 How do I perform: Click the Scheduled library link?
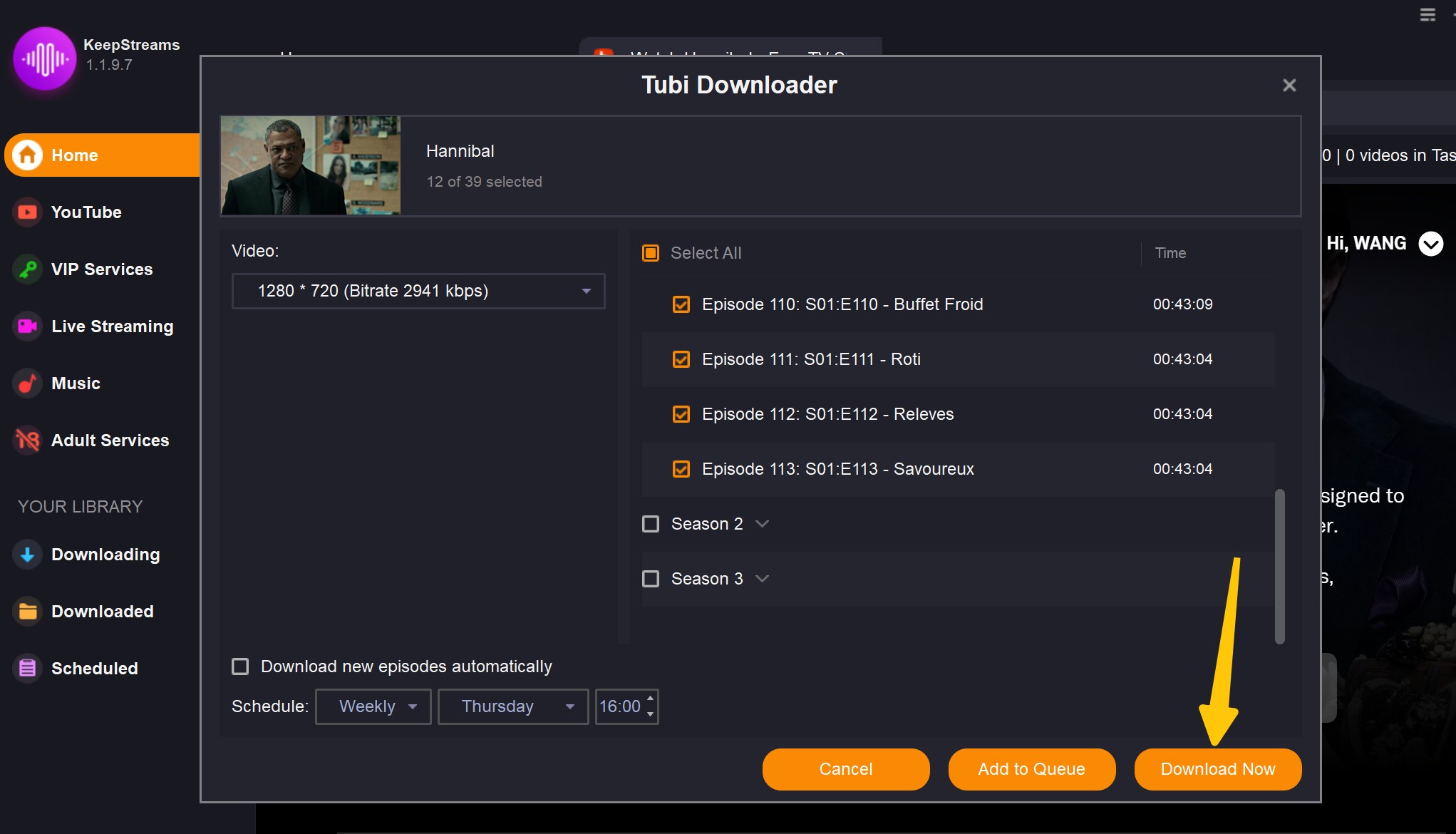95,668
